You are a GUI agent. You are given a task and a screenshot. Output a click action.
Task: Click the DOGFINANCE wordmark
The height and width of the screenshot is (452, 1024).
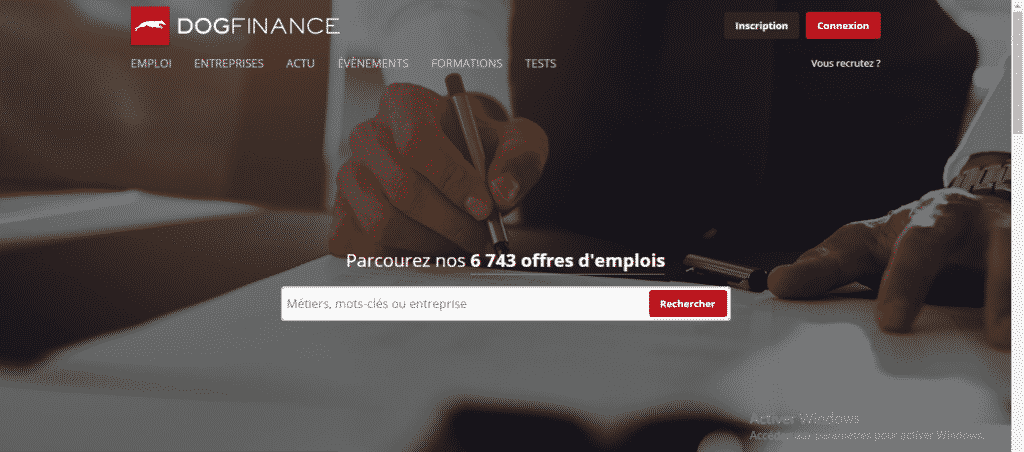point(258,26)
